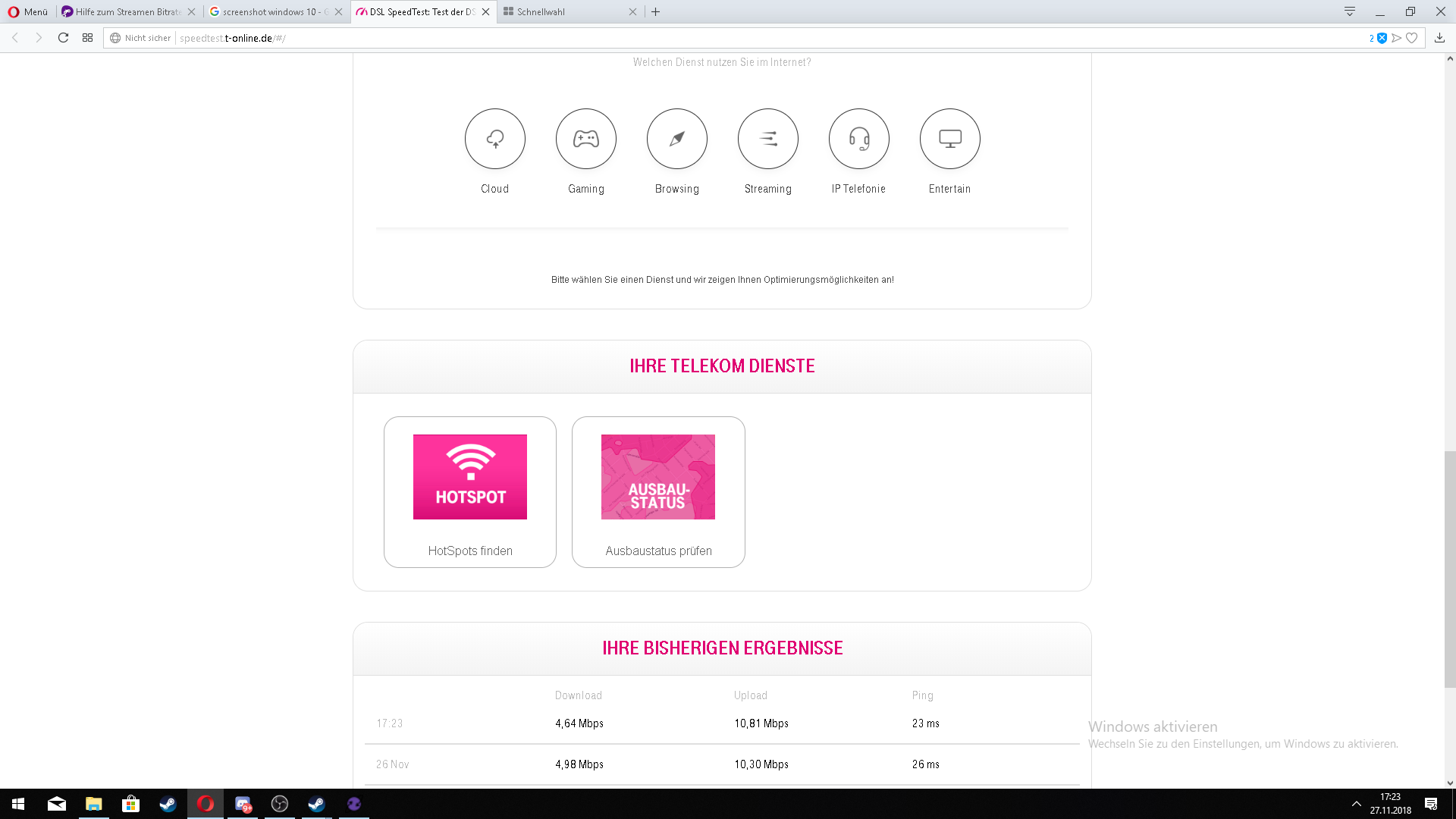Show hidden system tray icons chevron
This screenshot has height=819, width=1456.
click(x=1356, y=804)
